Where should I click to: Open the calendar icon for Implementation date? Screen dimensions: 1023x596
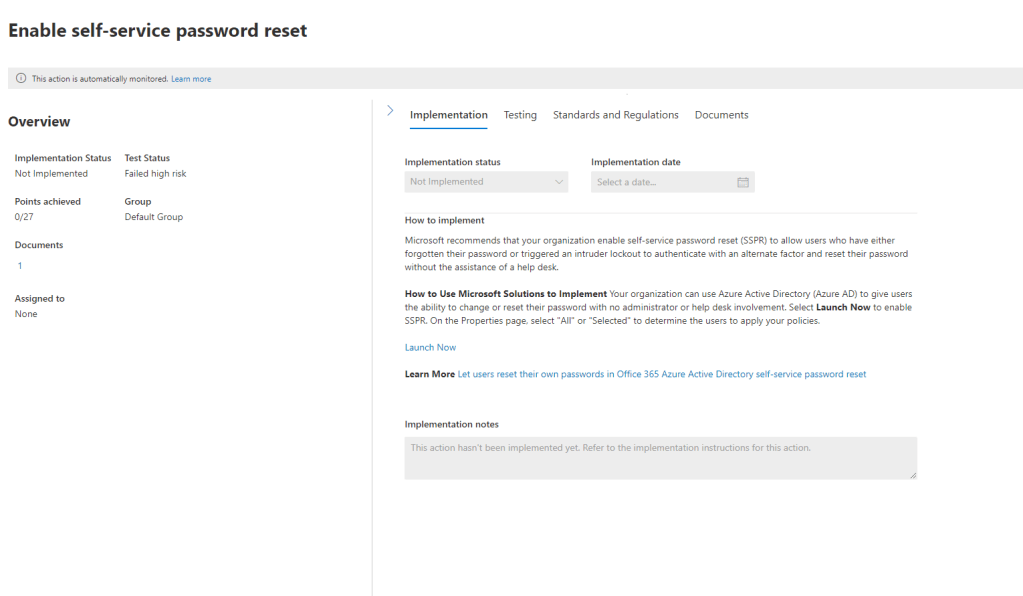pos(743,182)
